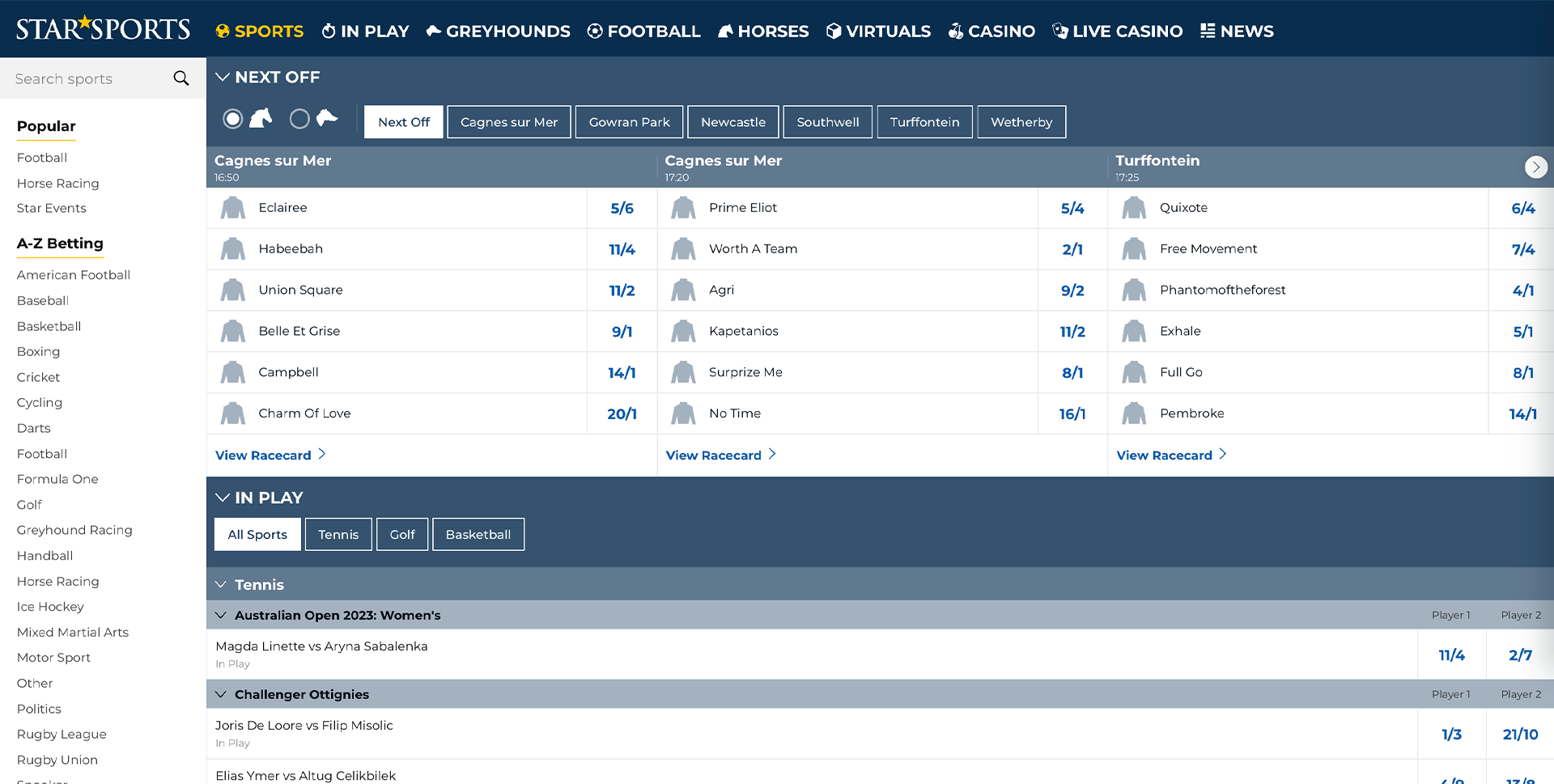Bet on Eclairee at 5/6
1554x784 pixels.
pos(622,208)
